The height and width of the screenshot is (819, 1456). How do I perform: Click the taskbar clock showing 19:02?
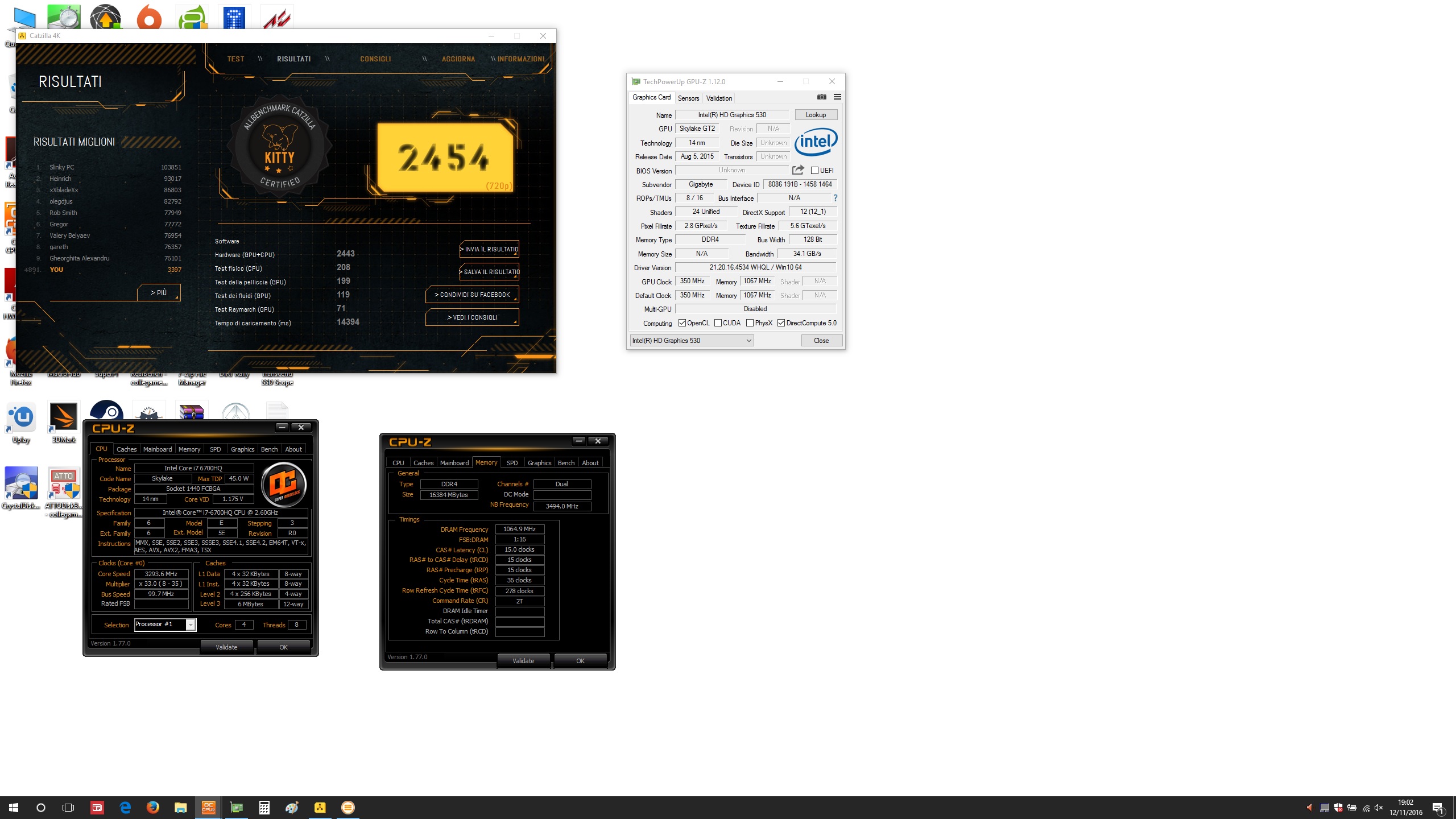tap(1406, 808)
